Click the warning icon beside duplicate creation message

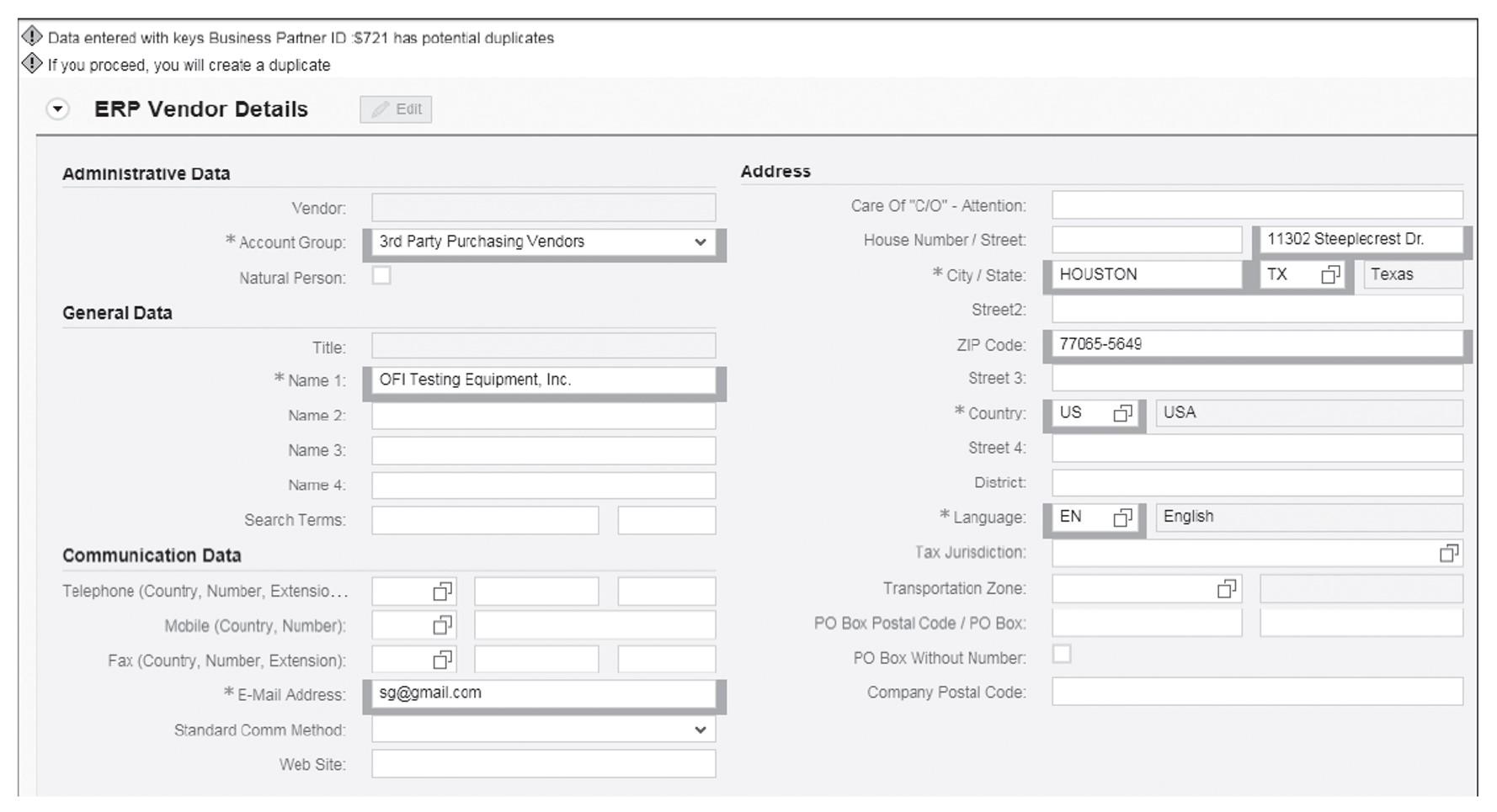(x=30, y=63)
